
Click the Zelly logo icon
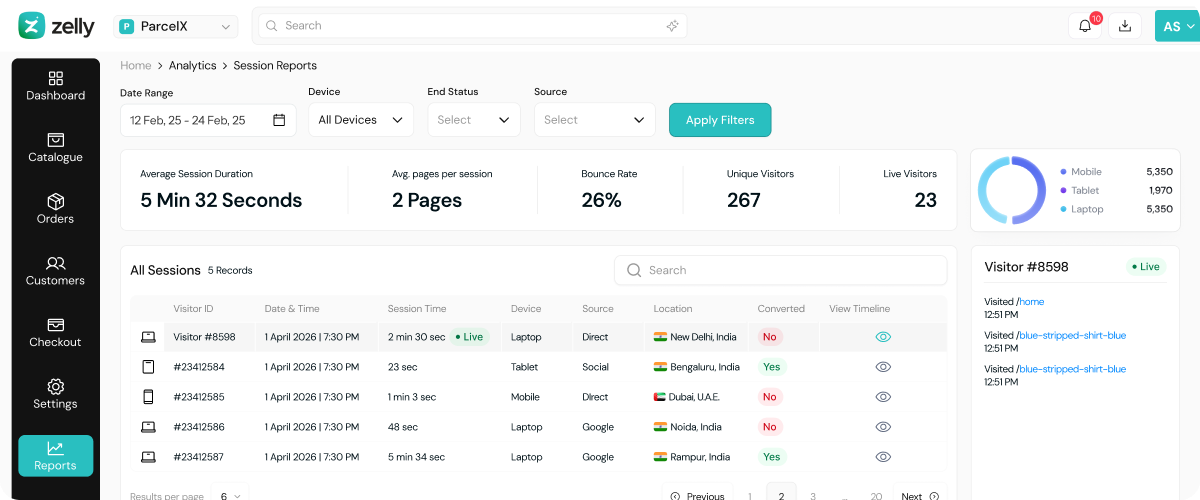32,26
